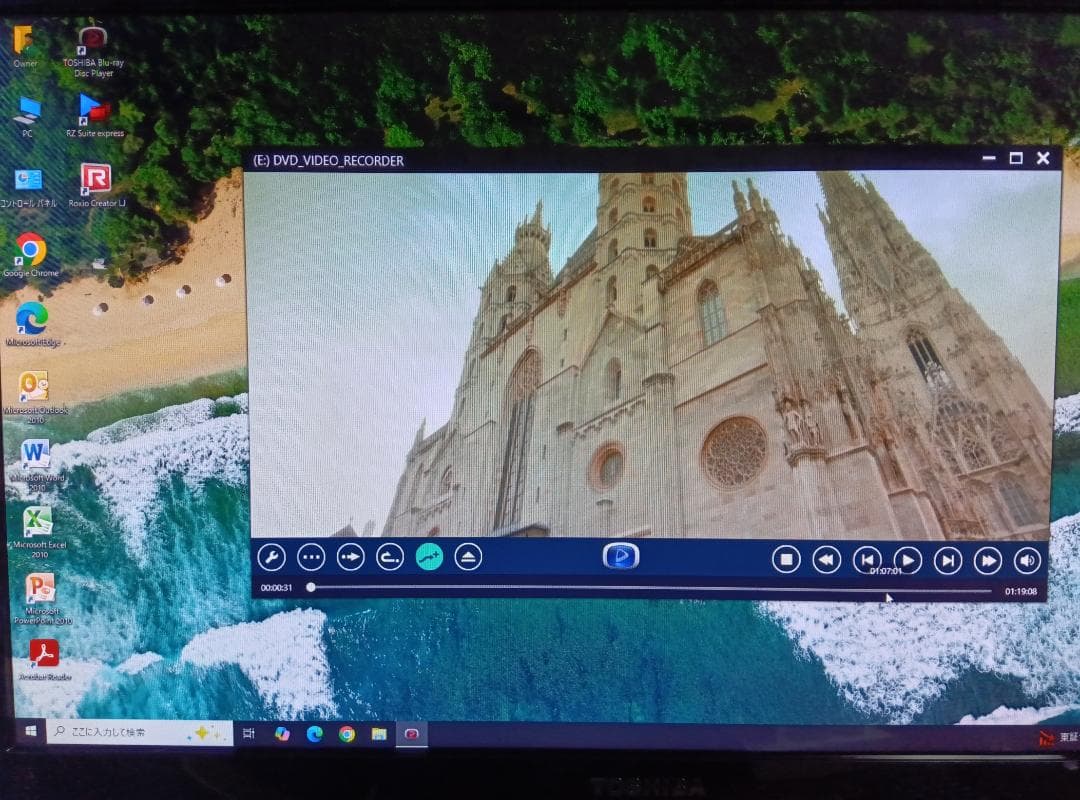Screen dimensions: 1080x800
Task: Eject the disc with the eject button
Action: coord(468,557)
